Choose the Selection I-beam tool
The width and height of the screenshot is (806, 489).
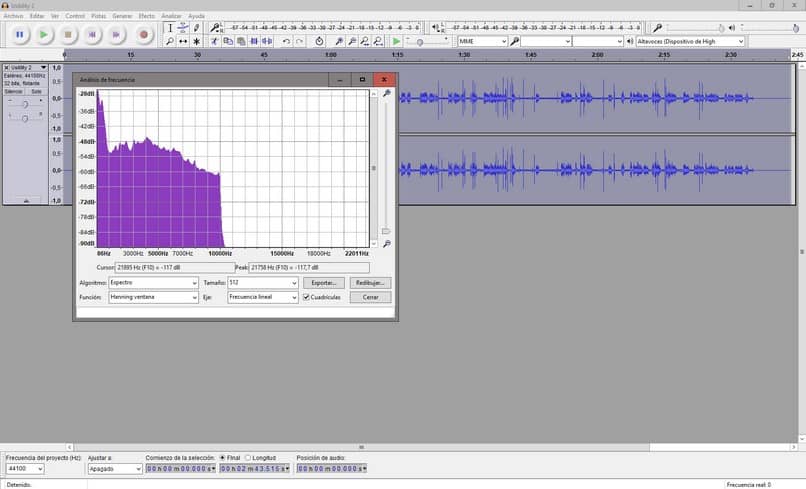coord(169,29)
